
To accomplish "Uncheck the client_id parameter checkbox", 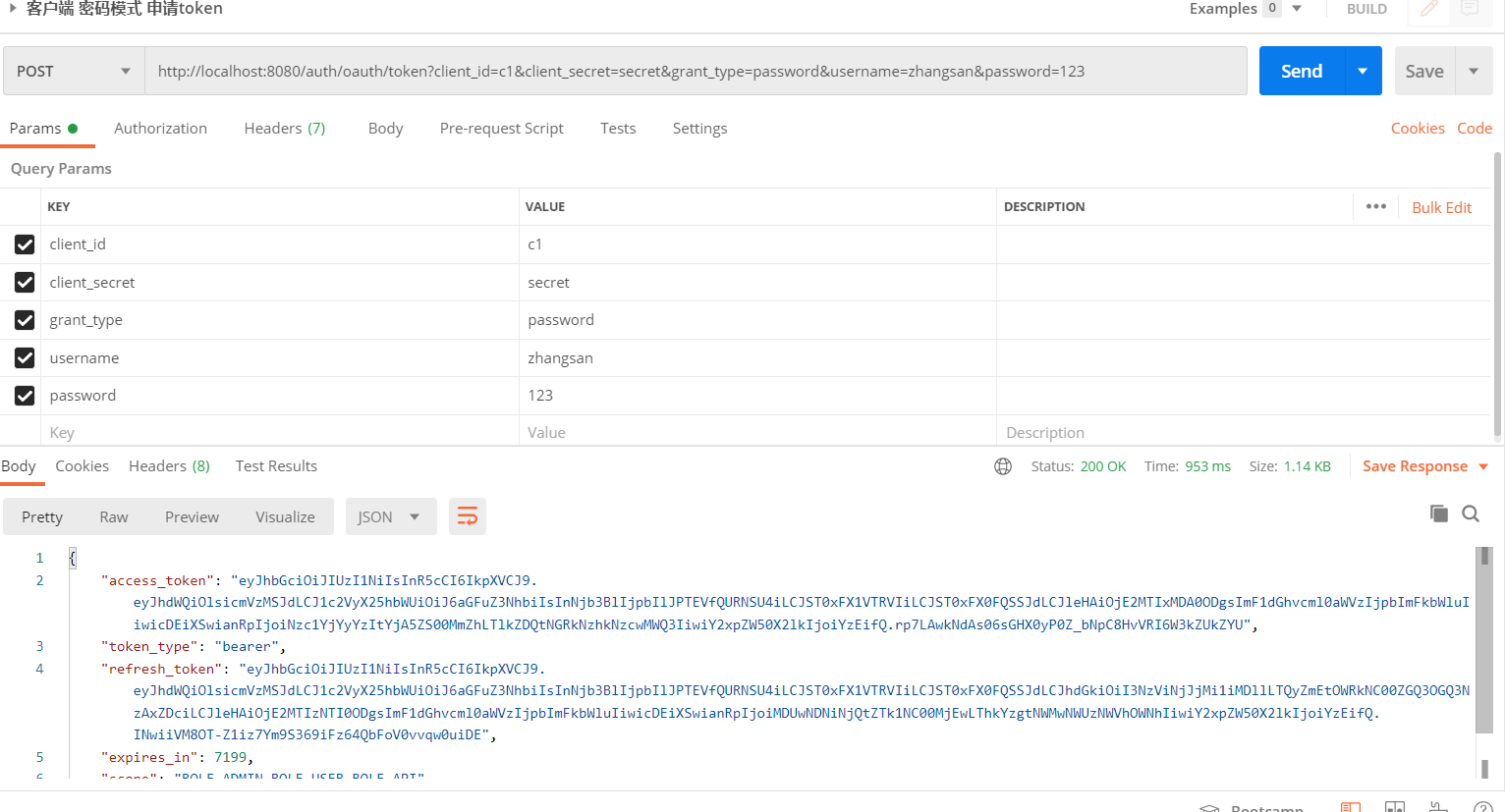I will click(25, 244).
